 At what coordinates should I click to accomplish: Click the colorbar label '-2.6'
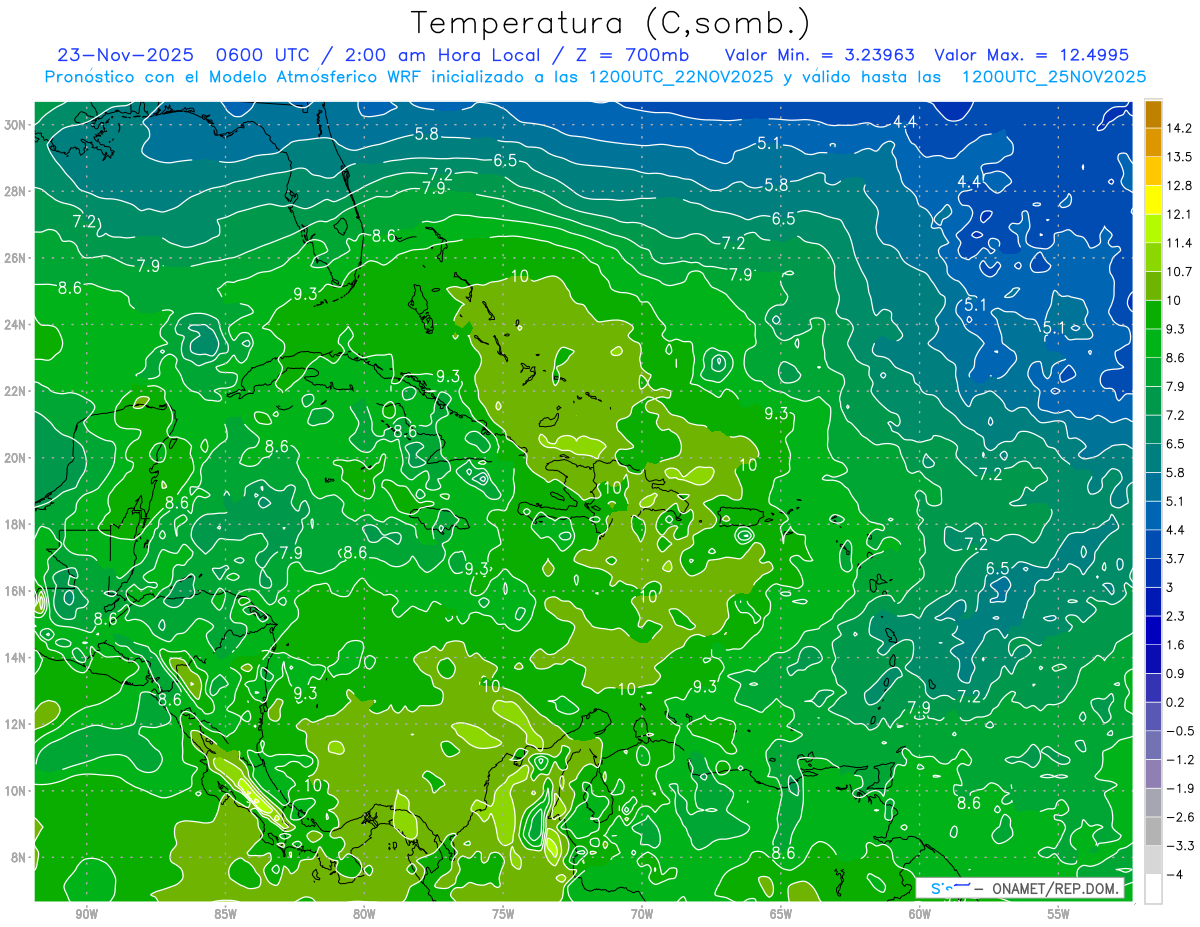(1179, 817)
